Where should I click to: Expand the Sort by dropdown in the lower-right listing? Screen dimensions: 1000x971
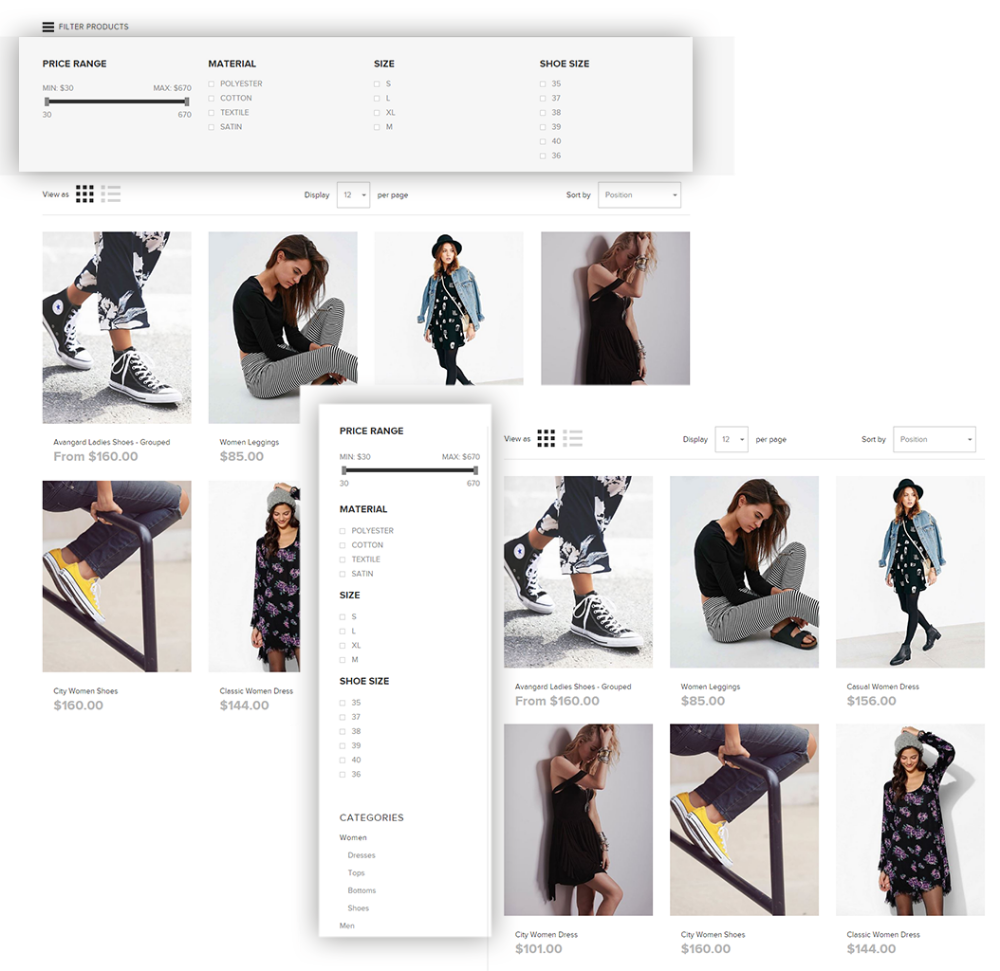[935, 439]
